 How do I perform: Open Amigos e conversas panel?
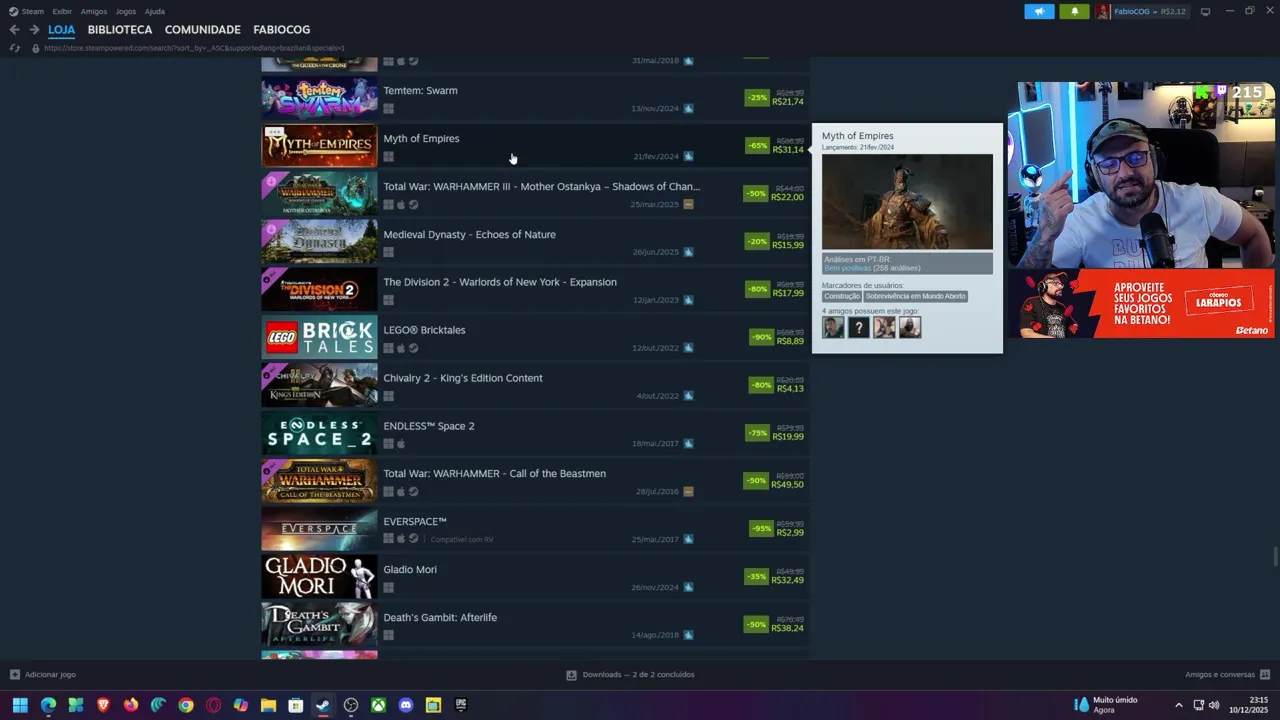(x=1227, y=675)
